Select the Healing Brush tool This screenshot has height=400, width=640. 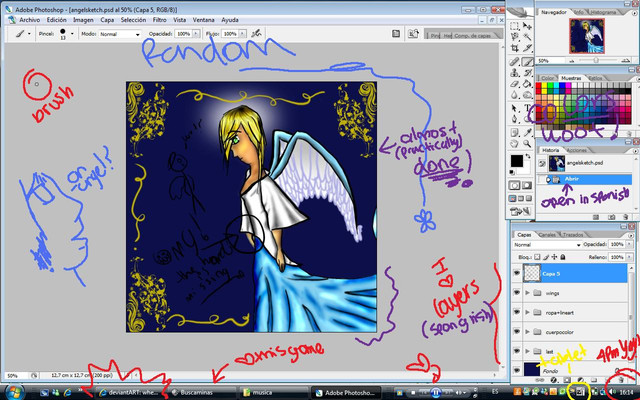coord(514,62)
